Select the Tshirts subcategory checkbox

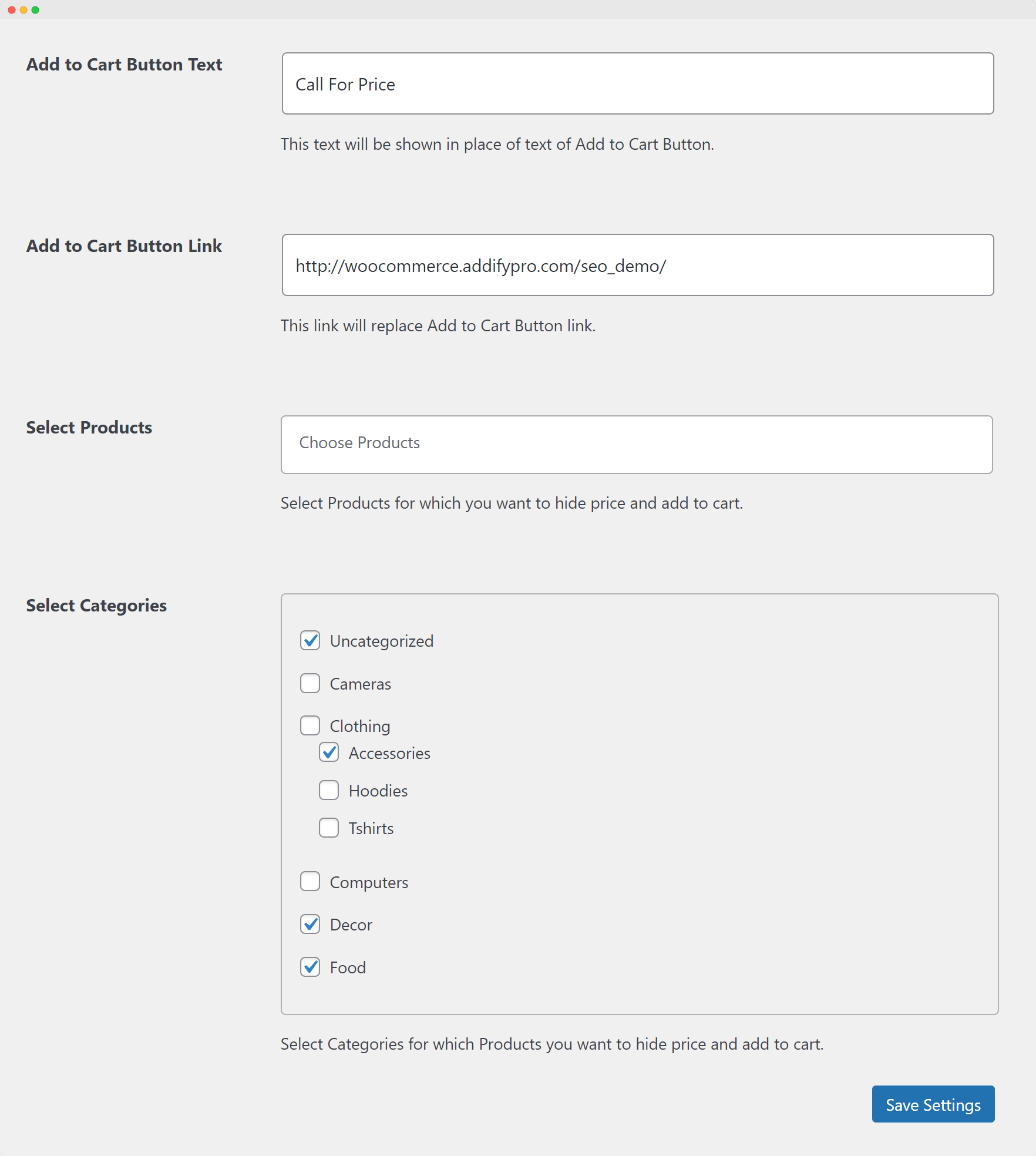tap(329, 828)
